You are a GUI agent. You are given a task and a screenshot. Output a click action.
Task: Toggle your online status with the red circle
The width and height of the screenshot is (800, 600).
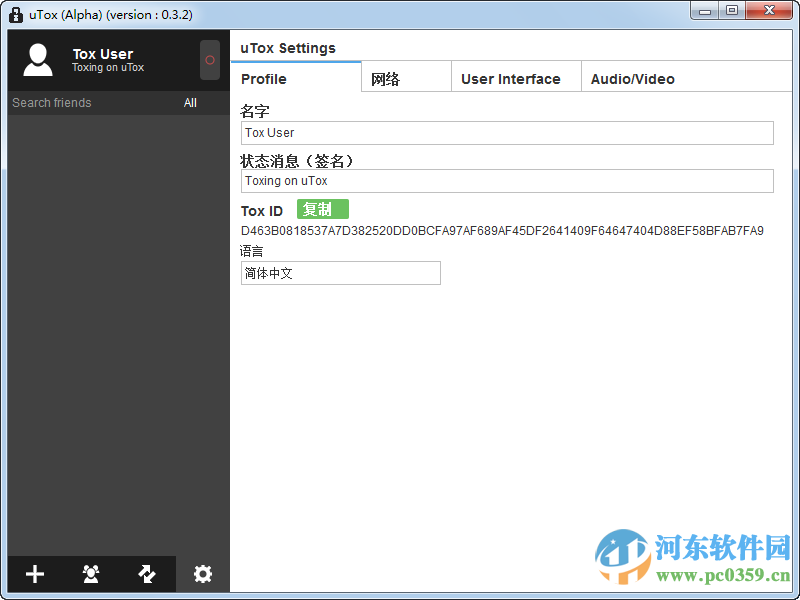click(209, 60)
